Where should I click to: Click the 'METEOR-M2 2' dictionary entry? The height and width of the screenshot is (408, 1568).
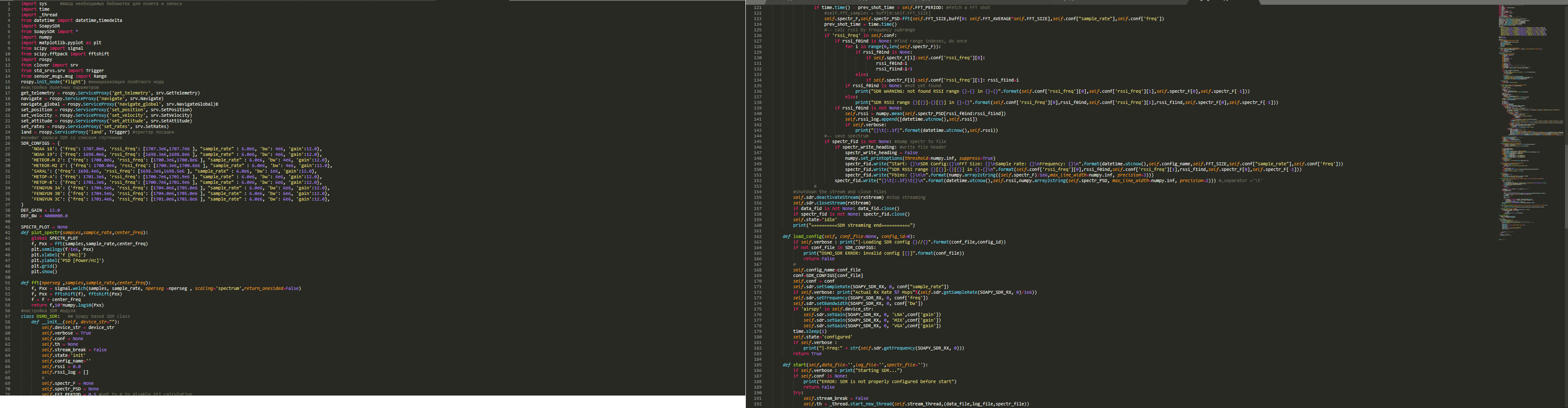tap(48, 165)
